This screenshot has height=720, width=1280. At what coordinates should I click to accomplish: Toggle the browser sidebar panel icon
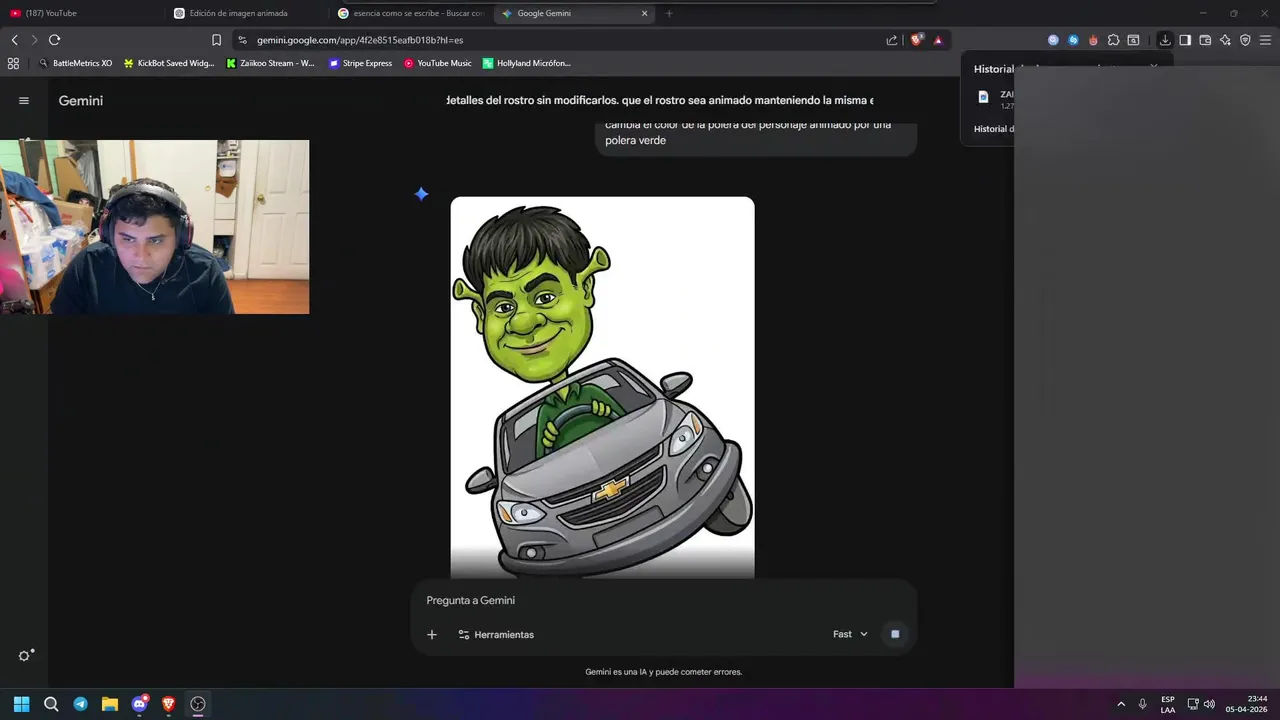point(1185,40)
